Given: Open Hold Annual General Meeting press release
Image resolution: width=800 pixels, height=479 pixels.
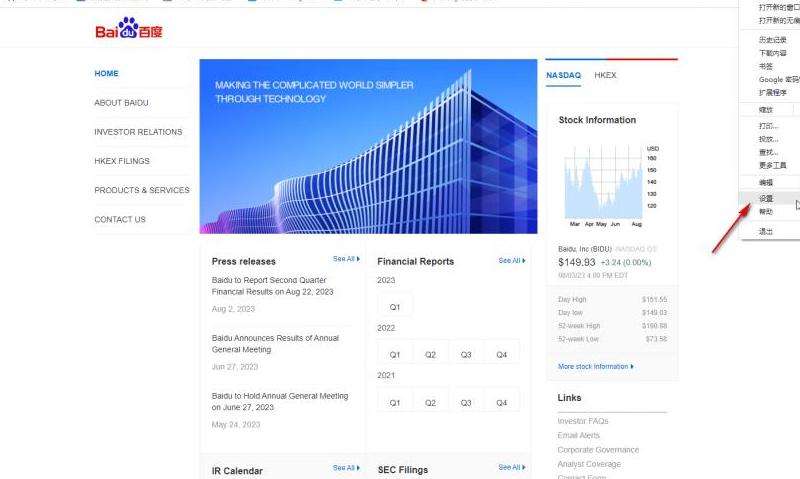Looking at the screenshot, I should (x=280, y=401).
